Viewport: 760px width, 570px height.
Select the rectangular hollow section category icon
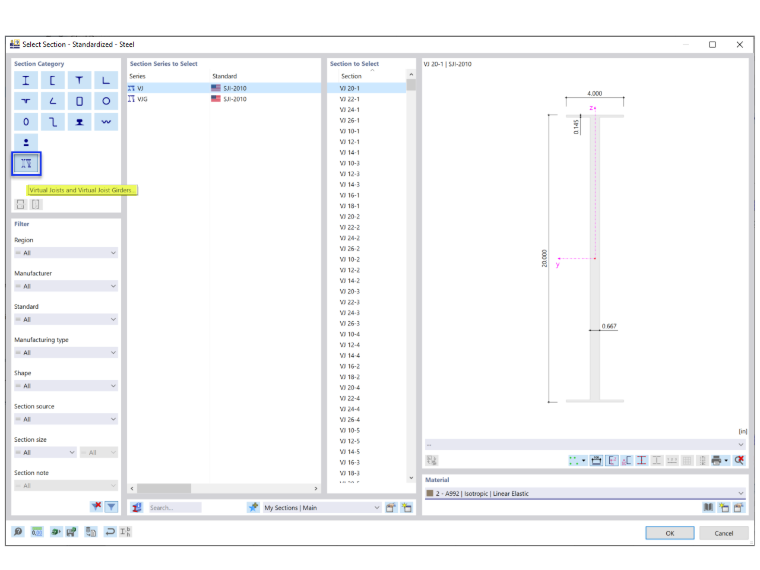click(79, 101)
